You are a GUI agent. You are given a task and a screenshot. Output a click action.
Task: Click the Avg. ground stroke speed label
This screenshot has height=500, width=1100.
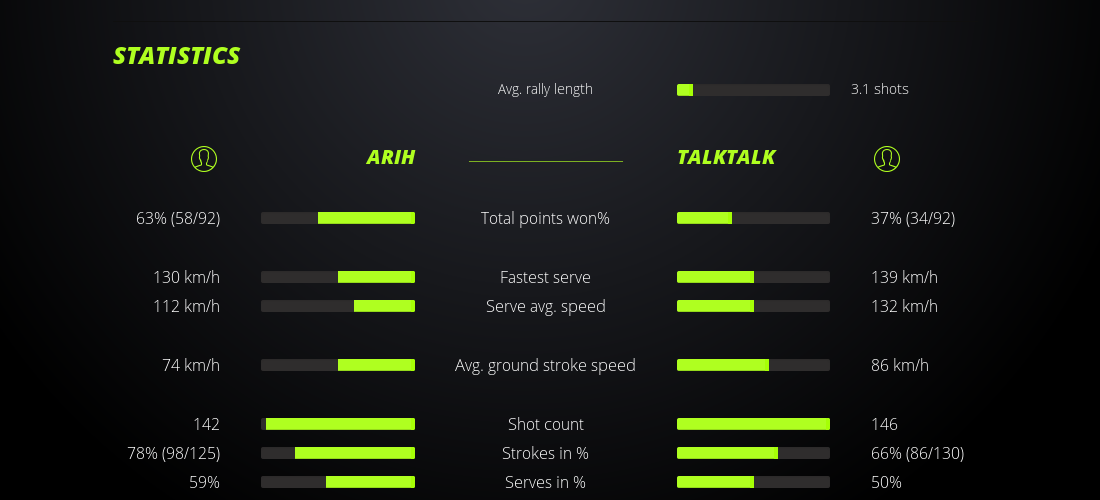coord(545,365)
